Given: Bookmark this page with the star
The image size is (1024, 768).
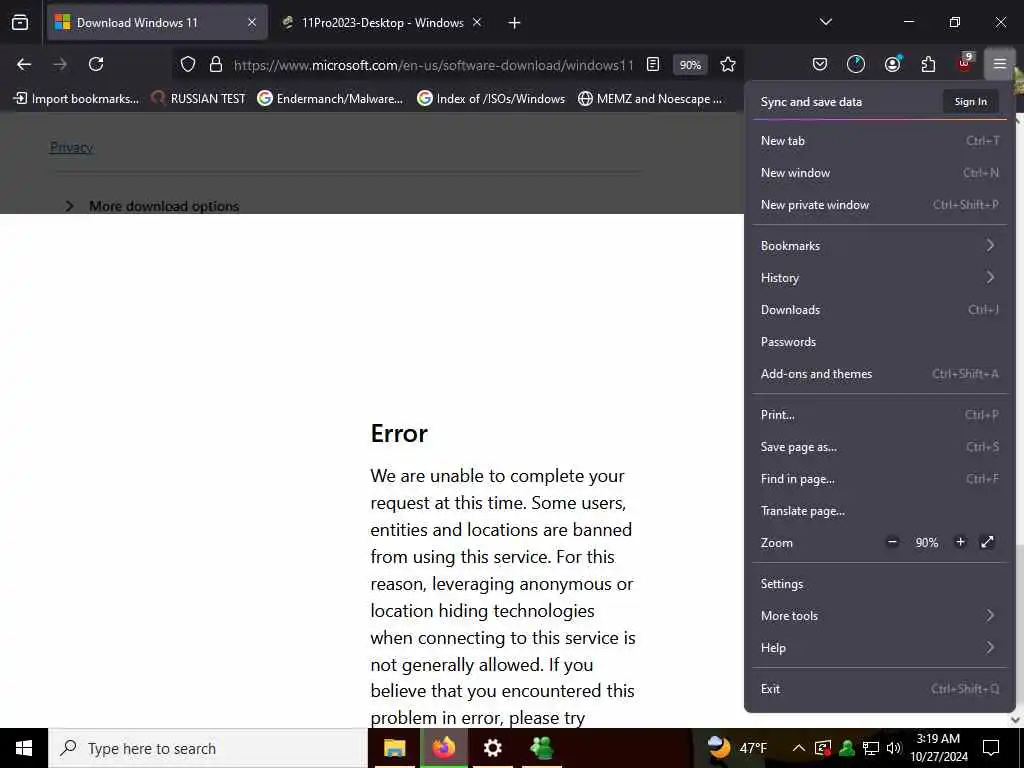Looking at the screenshot, I should tap(728, 64).
